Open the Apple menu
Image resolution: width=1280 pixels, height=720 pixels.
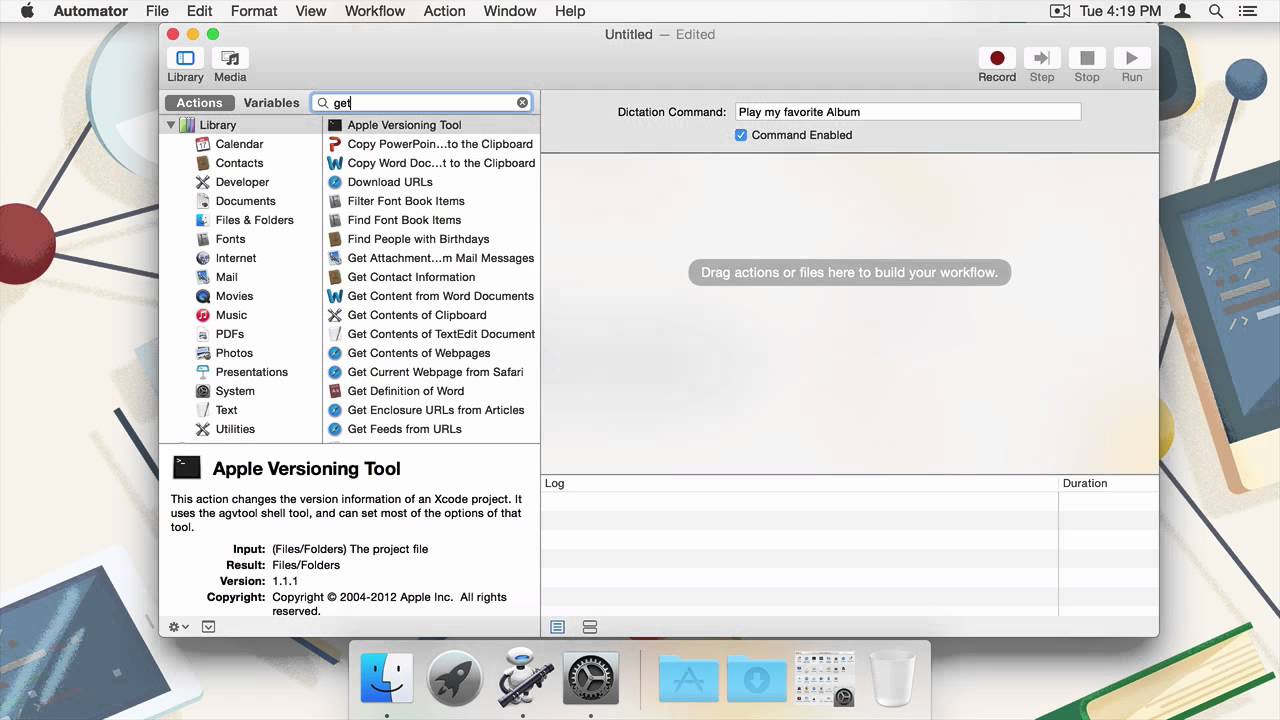[27, 11]
